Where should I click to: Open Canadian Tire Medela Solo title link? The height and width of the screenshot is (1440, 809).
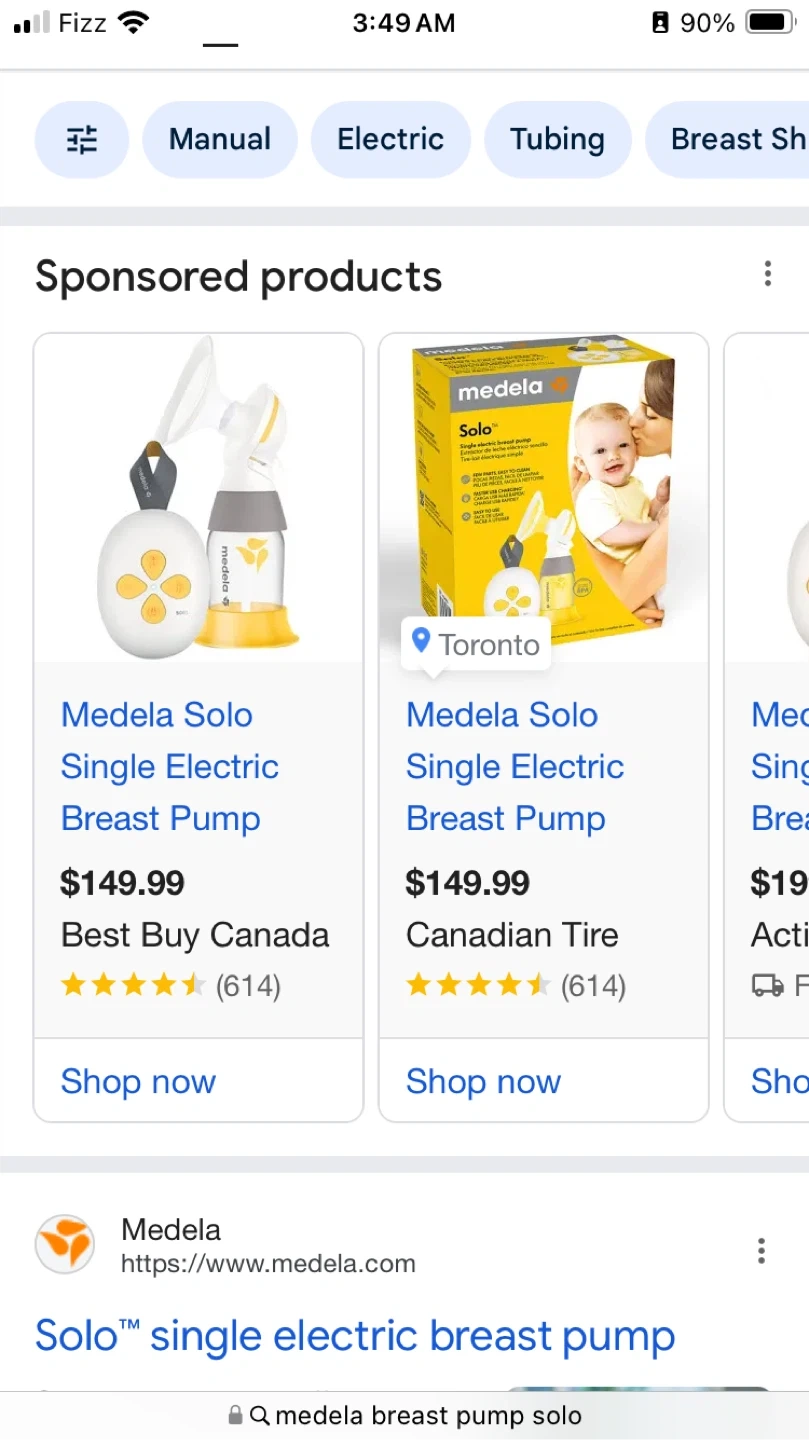point(515,766)
